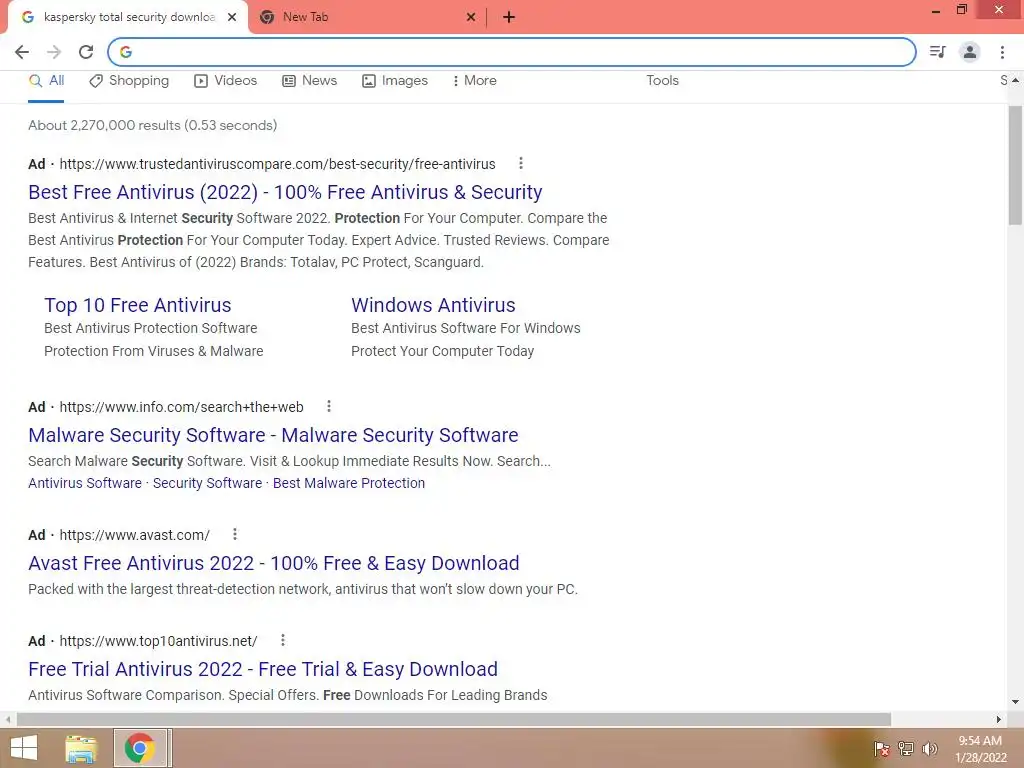1024x768 pixels.
Task: Minimize the Chrome window
Action: (x=936, y=10)
